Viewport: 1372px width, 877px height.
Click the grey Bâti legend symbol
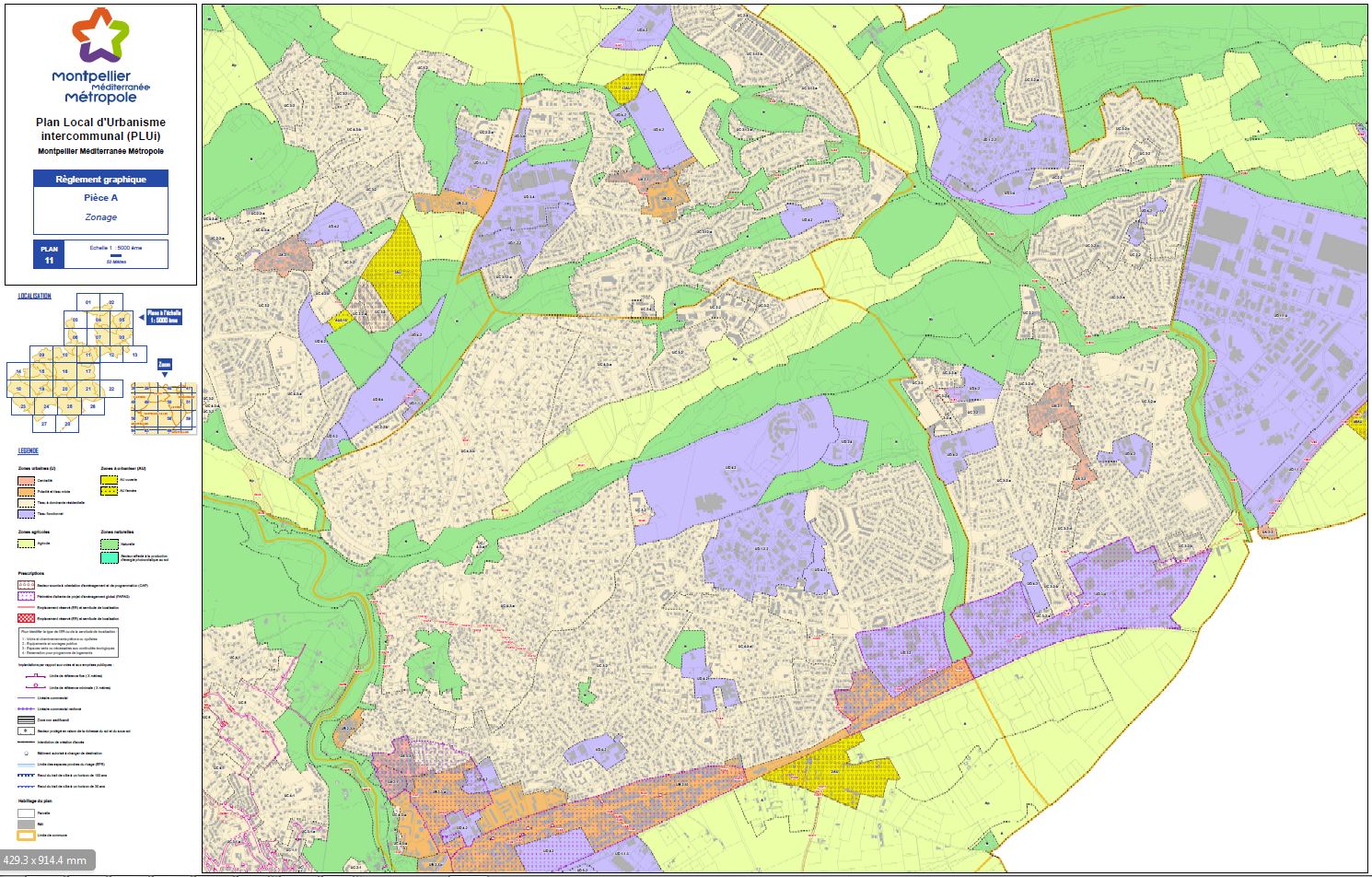[26, 825]
